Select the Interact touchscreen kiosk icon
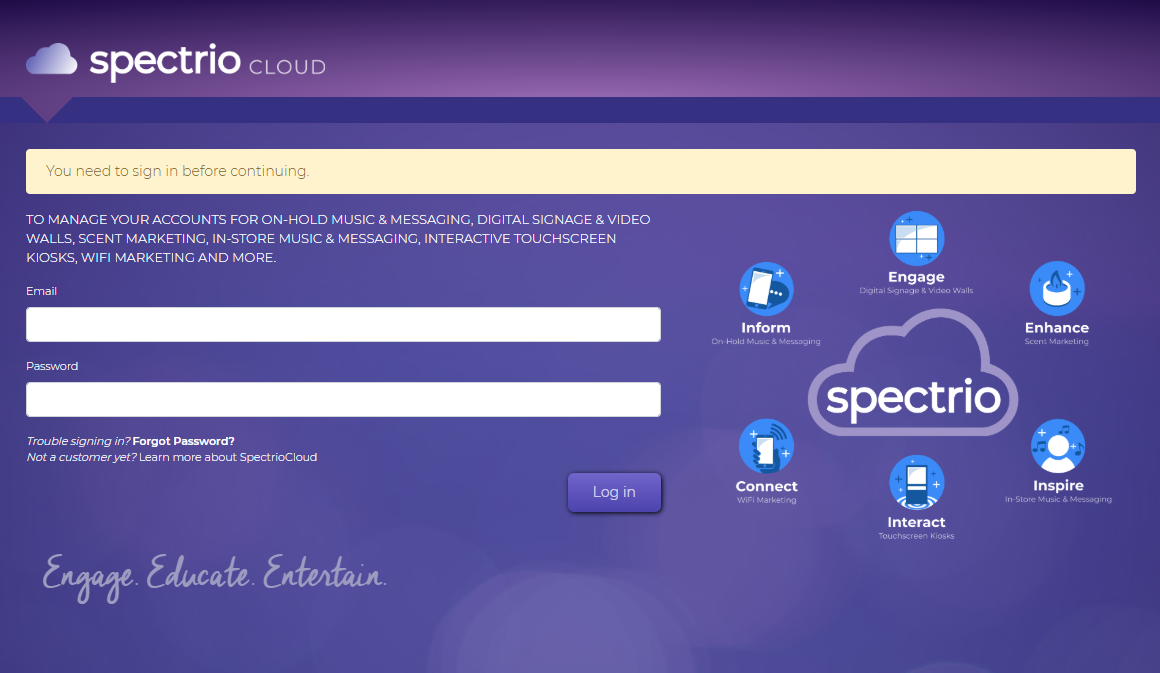Viewport: 1160px width, 673px height. (916, 482)
